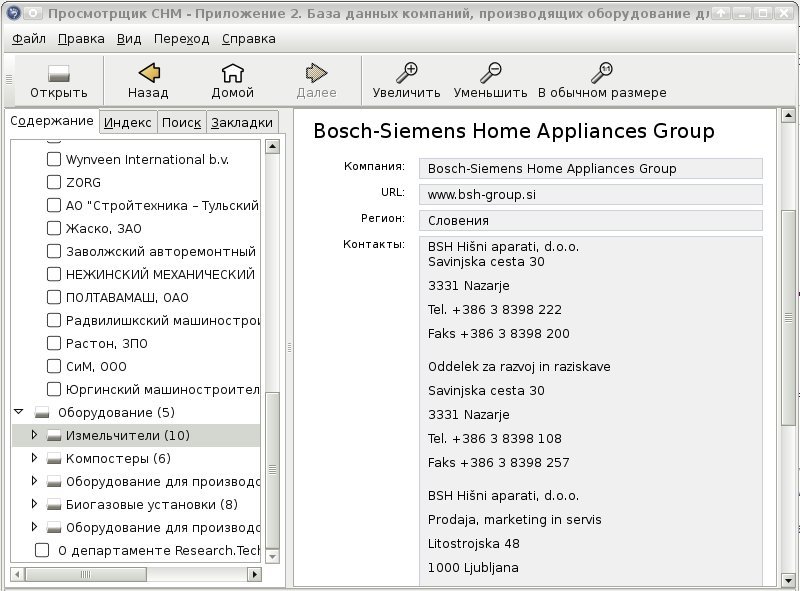Click the URL field www.bsh-group.si
This screenshot has height=591, width=800.
tap(590, 194)
